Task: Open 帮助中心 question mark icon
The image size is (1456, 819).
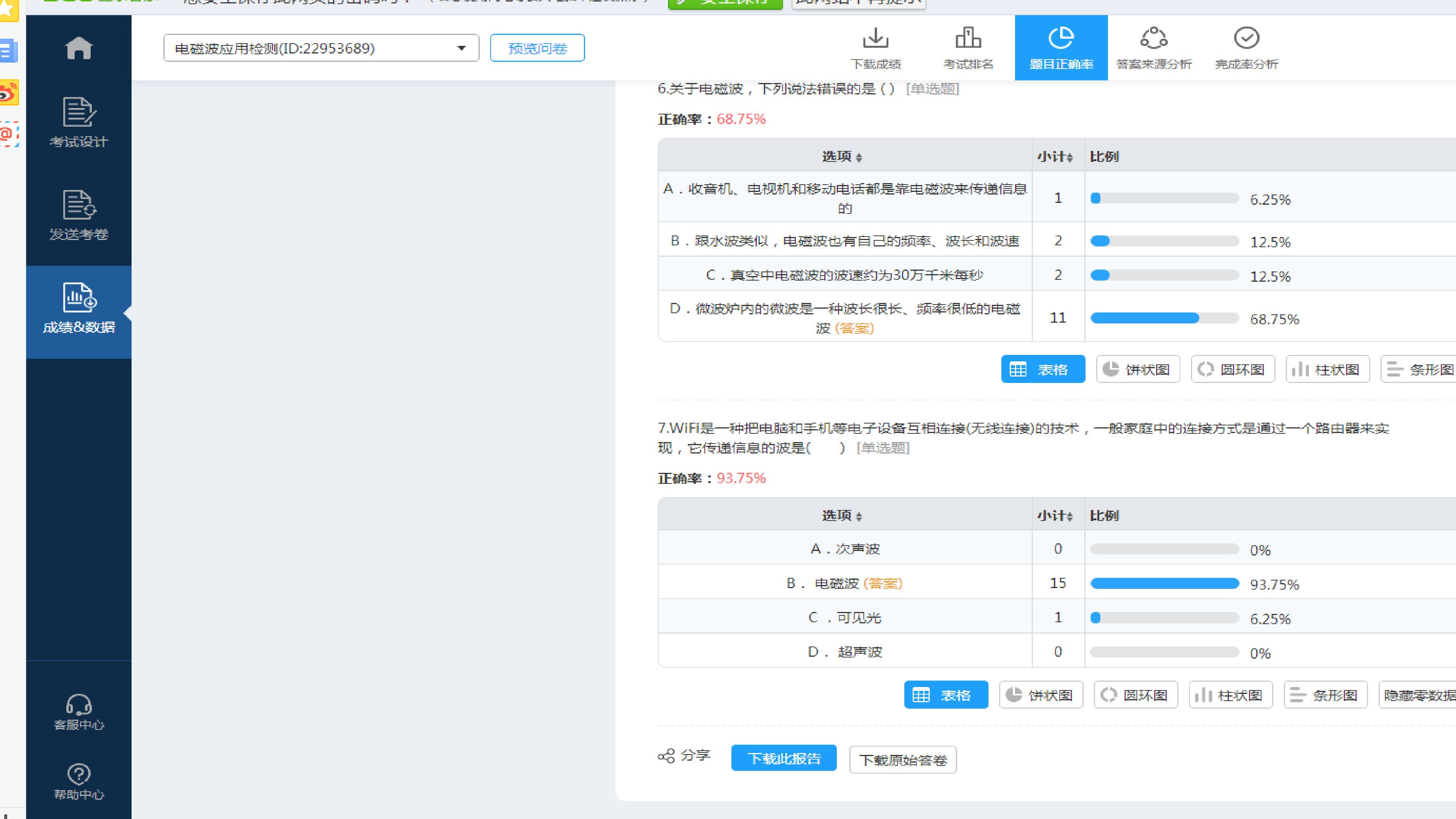Action: tap(78, 774)
